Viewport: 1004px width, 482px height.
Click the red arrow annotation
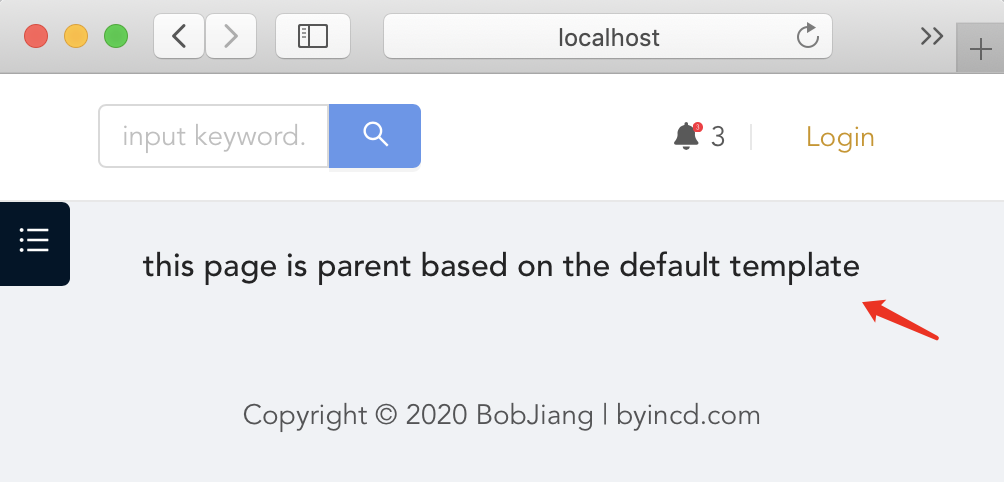coord(900,319)
